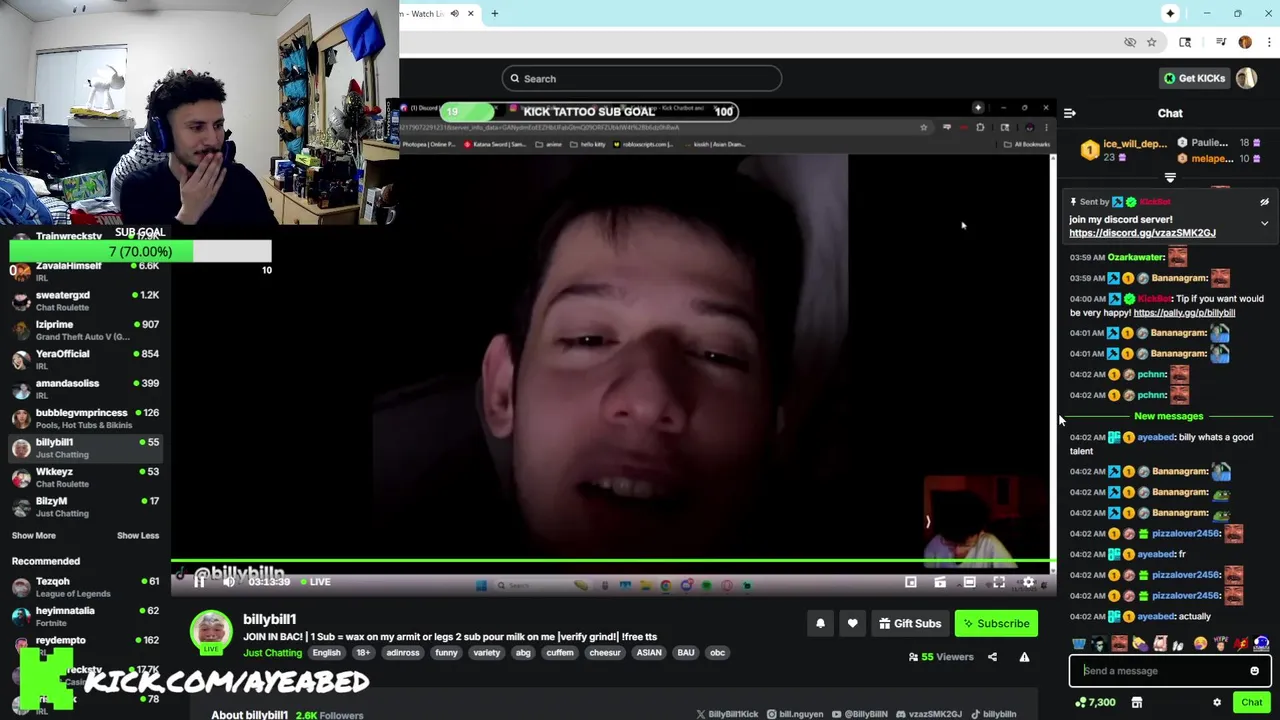Open BillyBill1Kick X social link
This screenshot has width=1280, height=720.
(x=727, y=714)
